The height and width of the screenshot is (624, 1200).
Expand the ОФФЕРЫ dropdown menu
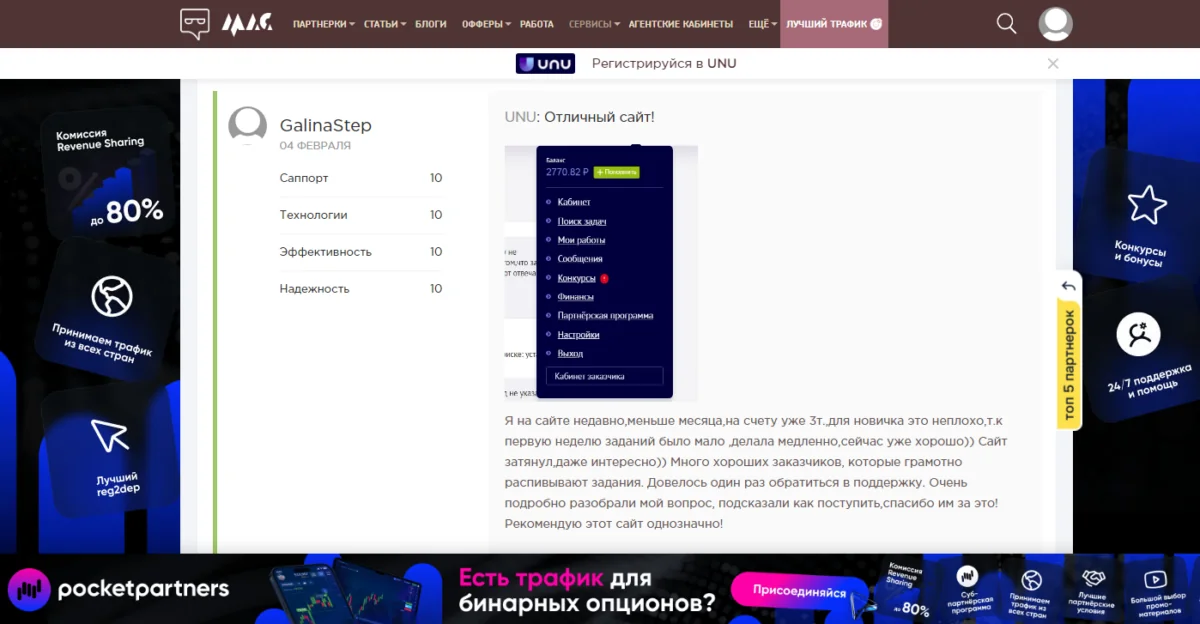486,24
